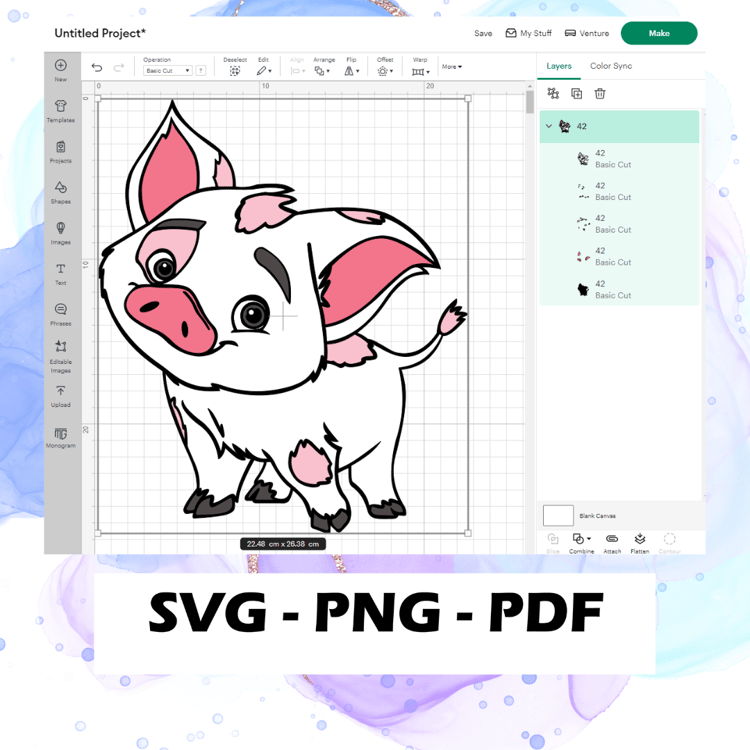Click the Blank Canvas color swatch
750x750 pixels.
click(558, 516)
